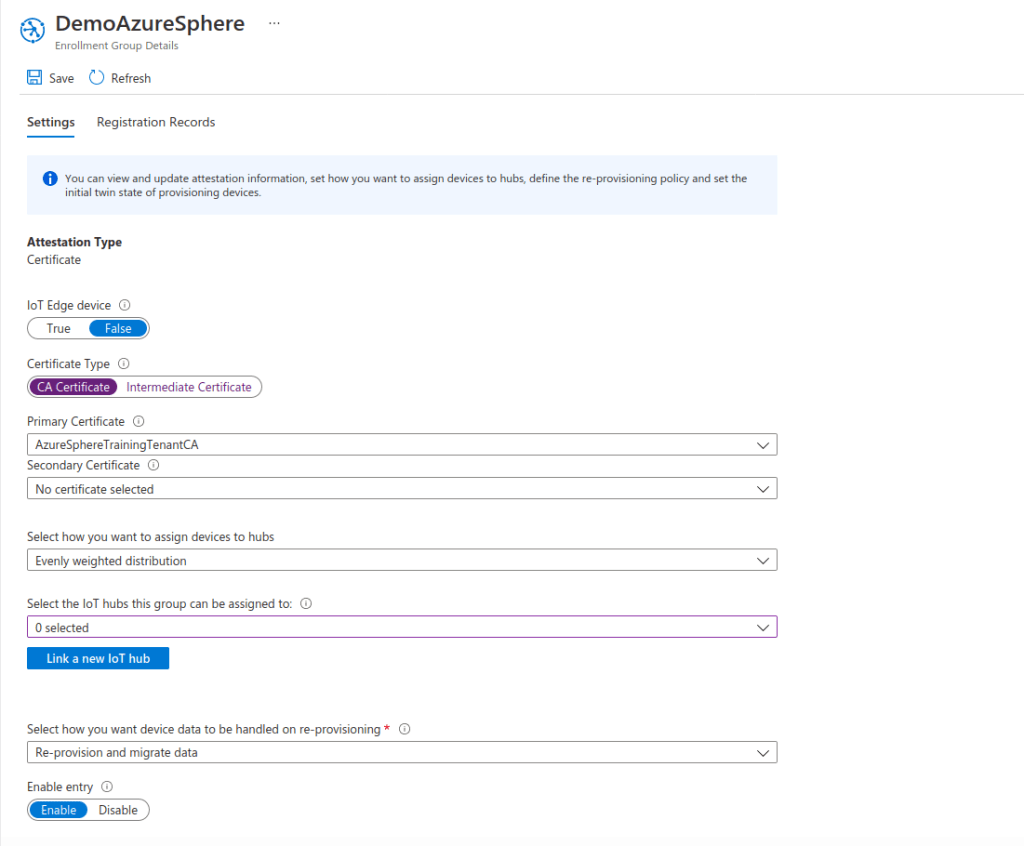
Task: Expand Evenly weighted distribution dropdown
Action: [x=401, y=561]
